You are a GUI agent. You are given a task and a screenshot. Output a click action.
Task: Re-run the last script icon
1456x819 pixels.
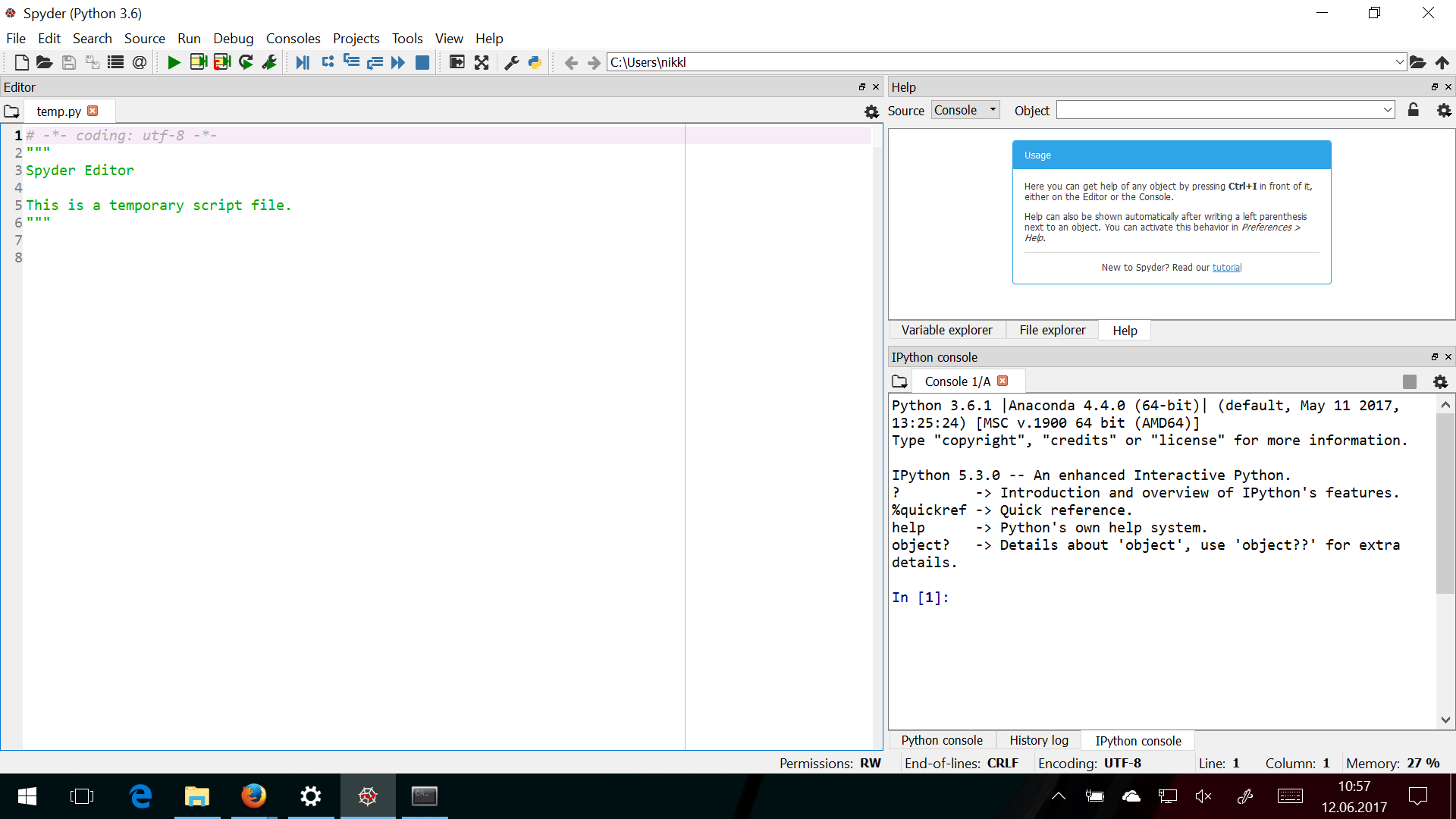click(x=246, y=62)
